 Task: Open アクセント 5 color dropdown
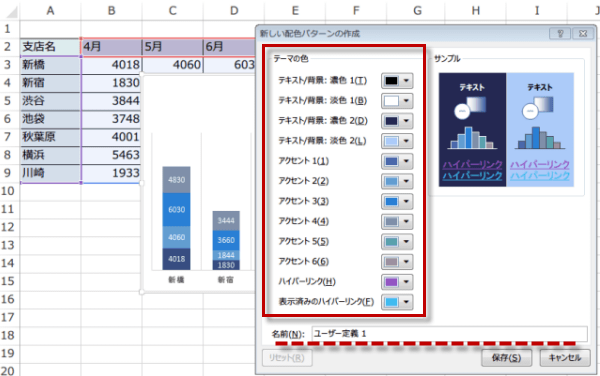[x=397, y=241]
